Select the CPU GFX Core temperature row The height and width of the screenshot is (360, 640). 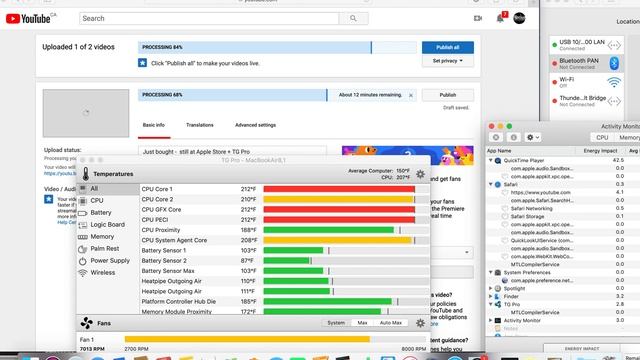[284, 209]
